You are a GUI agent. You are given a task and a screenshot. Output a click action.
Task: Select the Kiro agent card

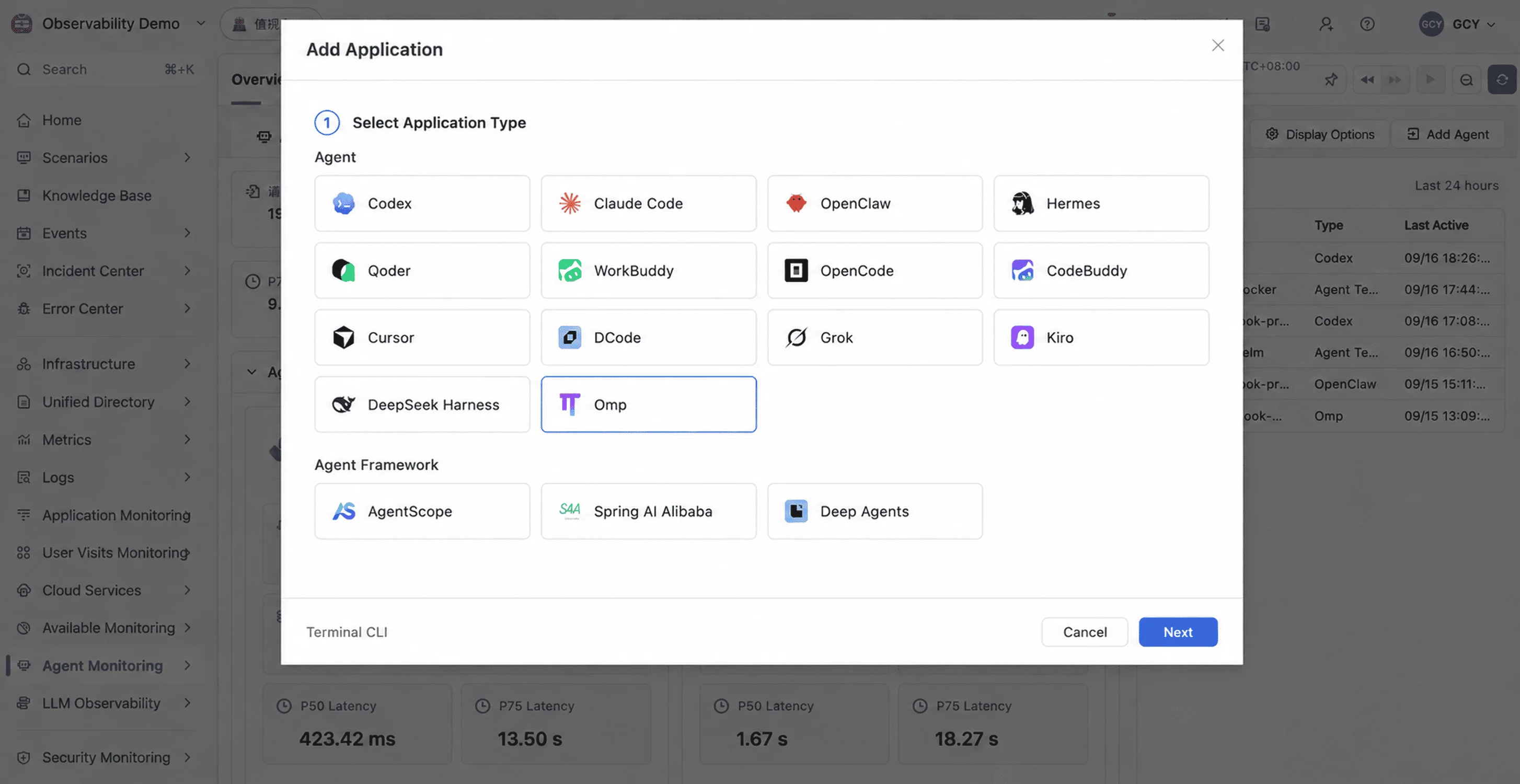1101,338
